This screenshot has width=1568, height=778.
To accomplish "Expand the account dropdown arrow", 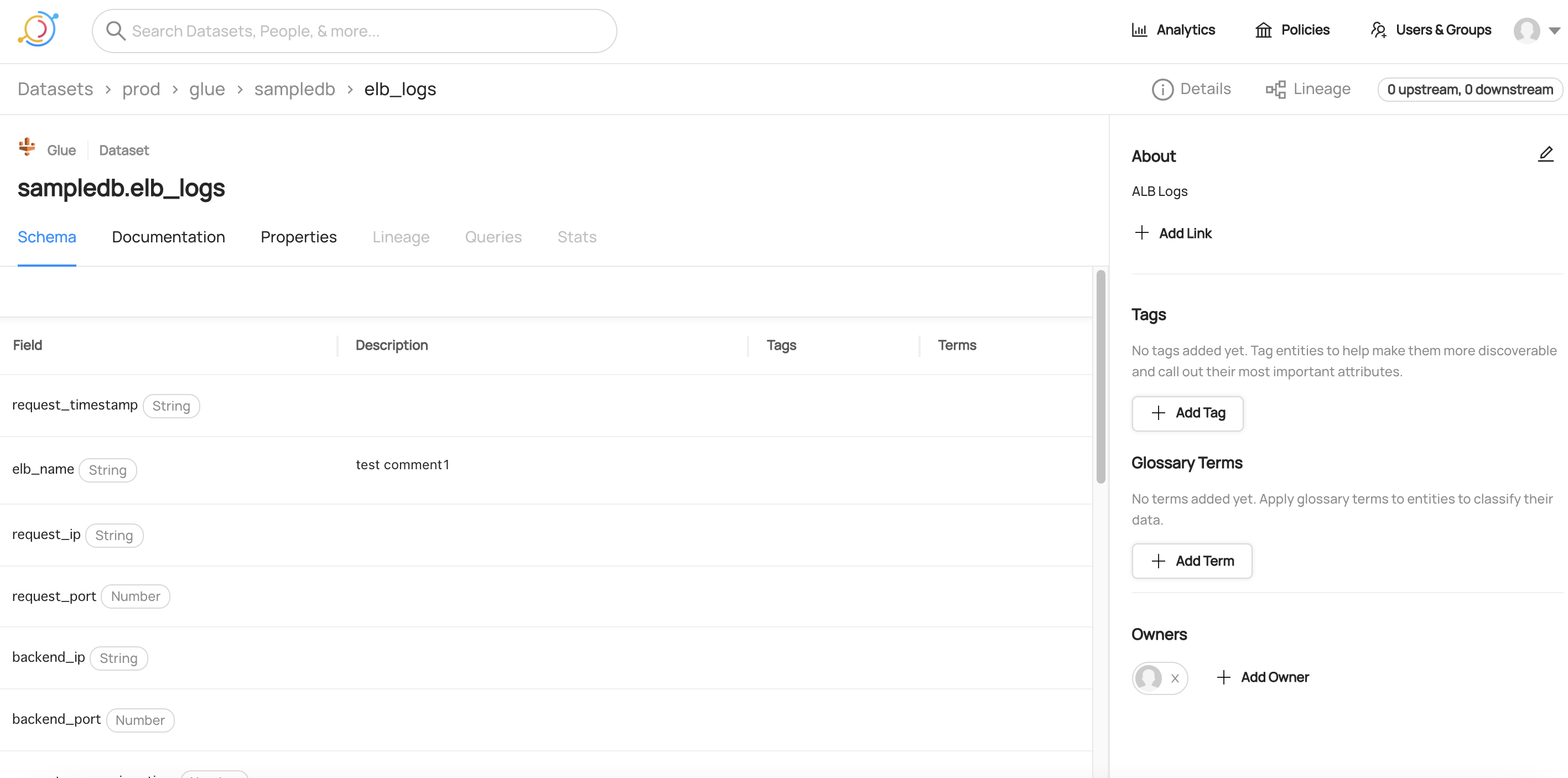I will coord(1554,31).
